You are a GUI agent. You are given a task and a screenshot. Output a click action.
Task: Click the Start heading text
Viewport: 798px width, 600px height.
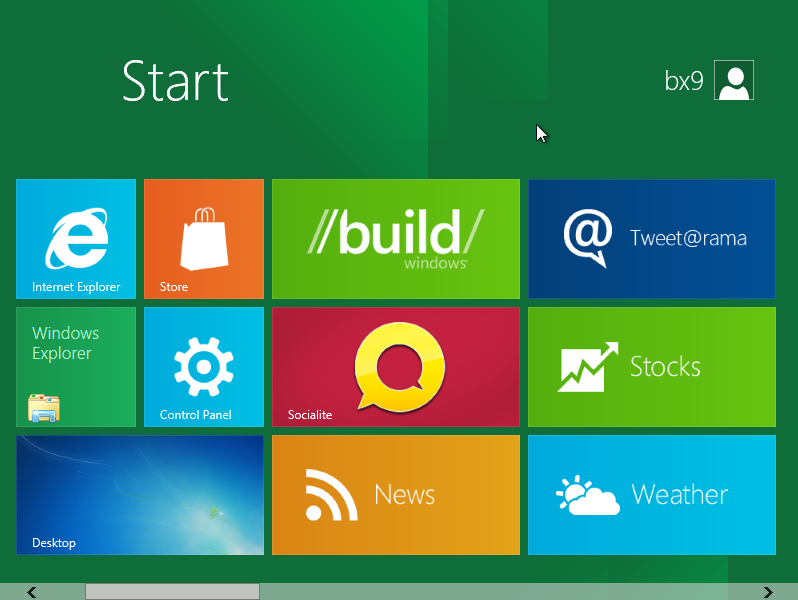[x=176, y=81]
